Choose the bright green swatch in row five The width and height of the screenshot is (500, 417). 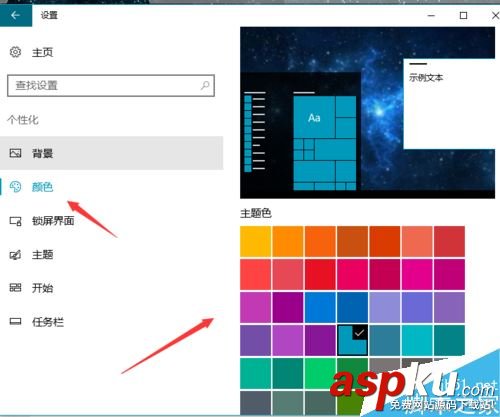coord(320,373)
